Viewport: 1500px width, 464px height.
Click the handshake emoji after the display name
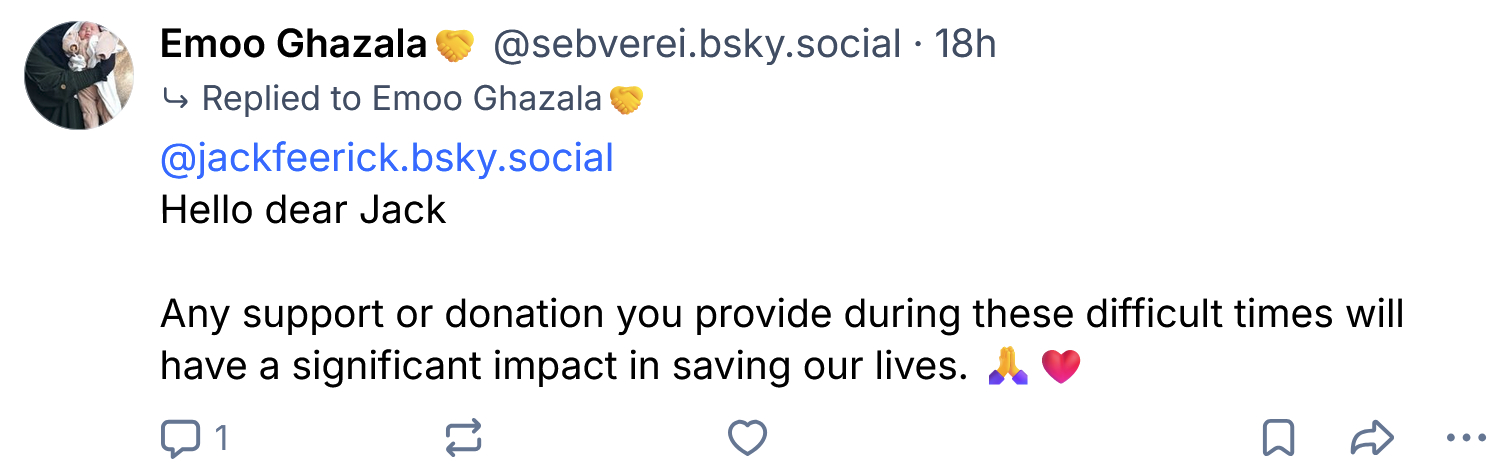[x=455, y=45]
